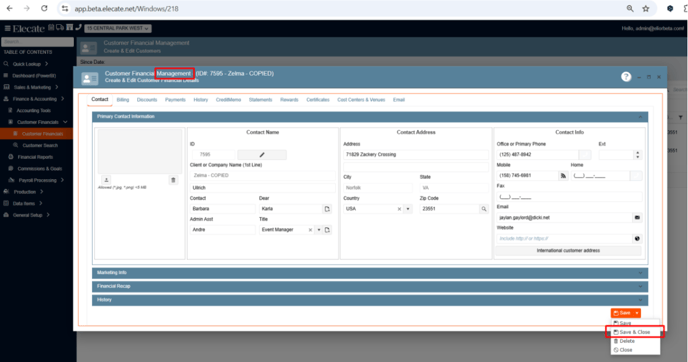Expand the History section panel
The width and height of the screenshot is (688, 362).
point(370,300)
